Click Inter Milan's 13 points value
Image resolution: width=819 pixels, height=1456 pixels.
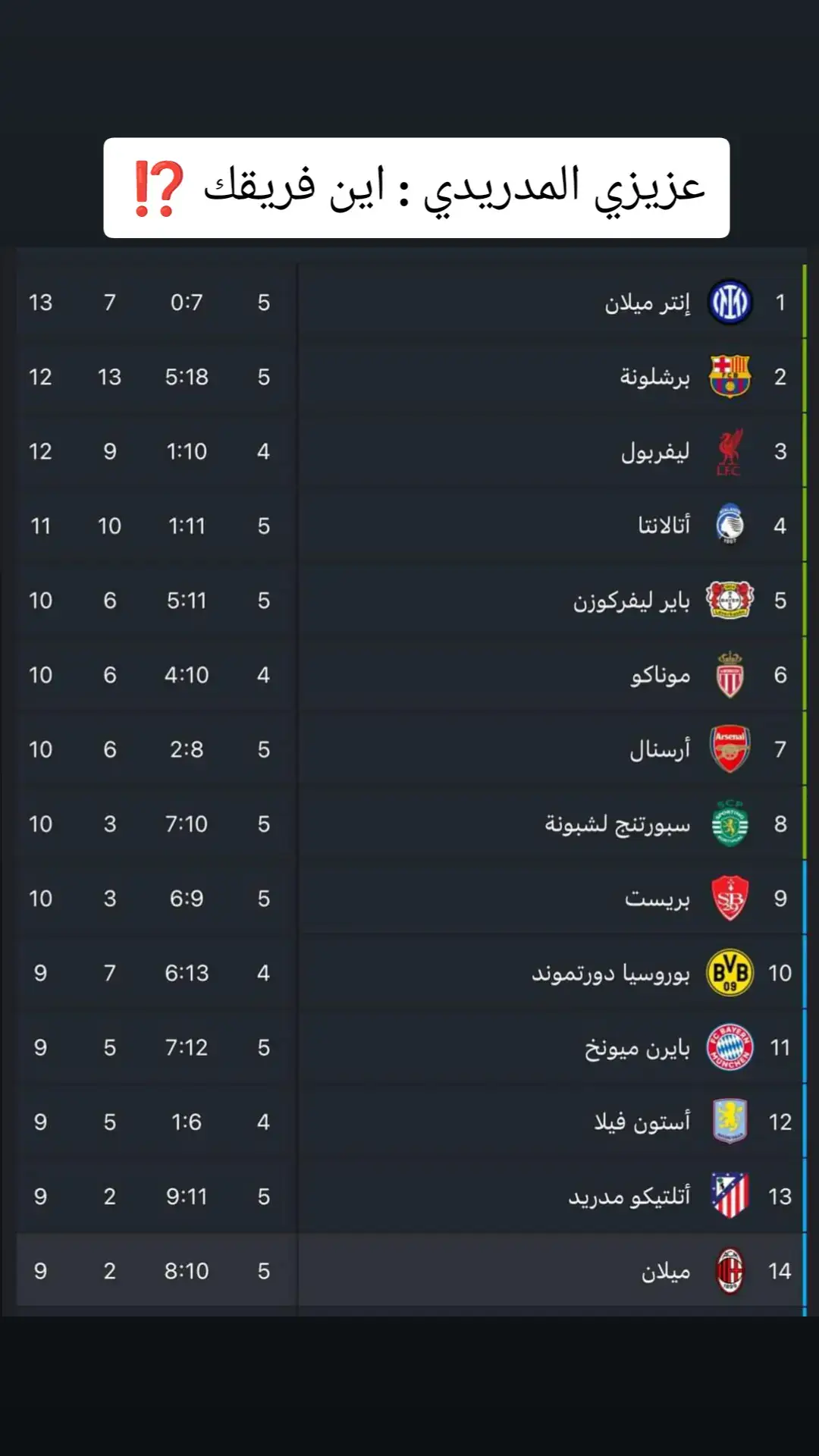tap(41, 303)
